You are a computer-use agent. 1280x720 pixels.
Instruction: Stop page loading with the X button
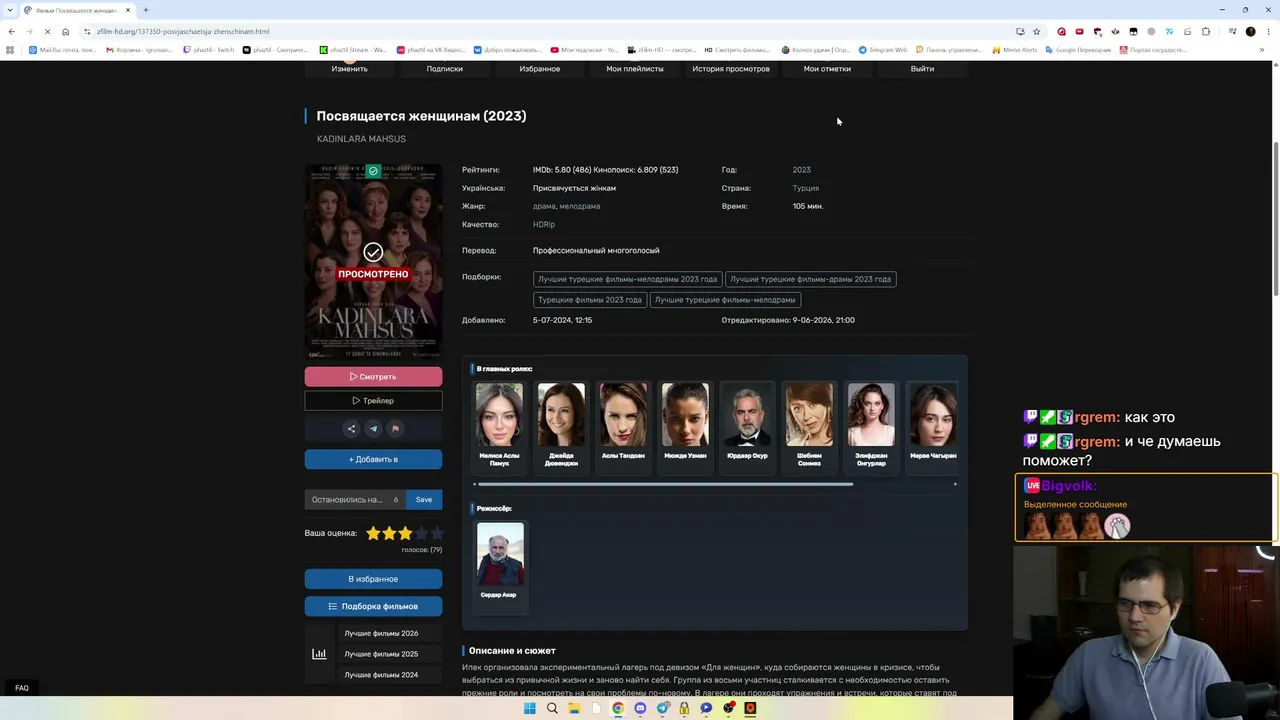46,31
